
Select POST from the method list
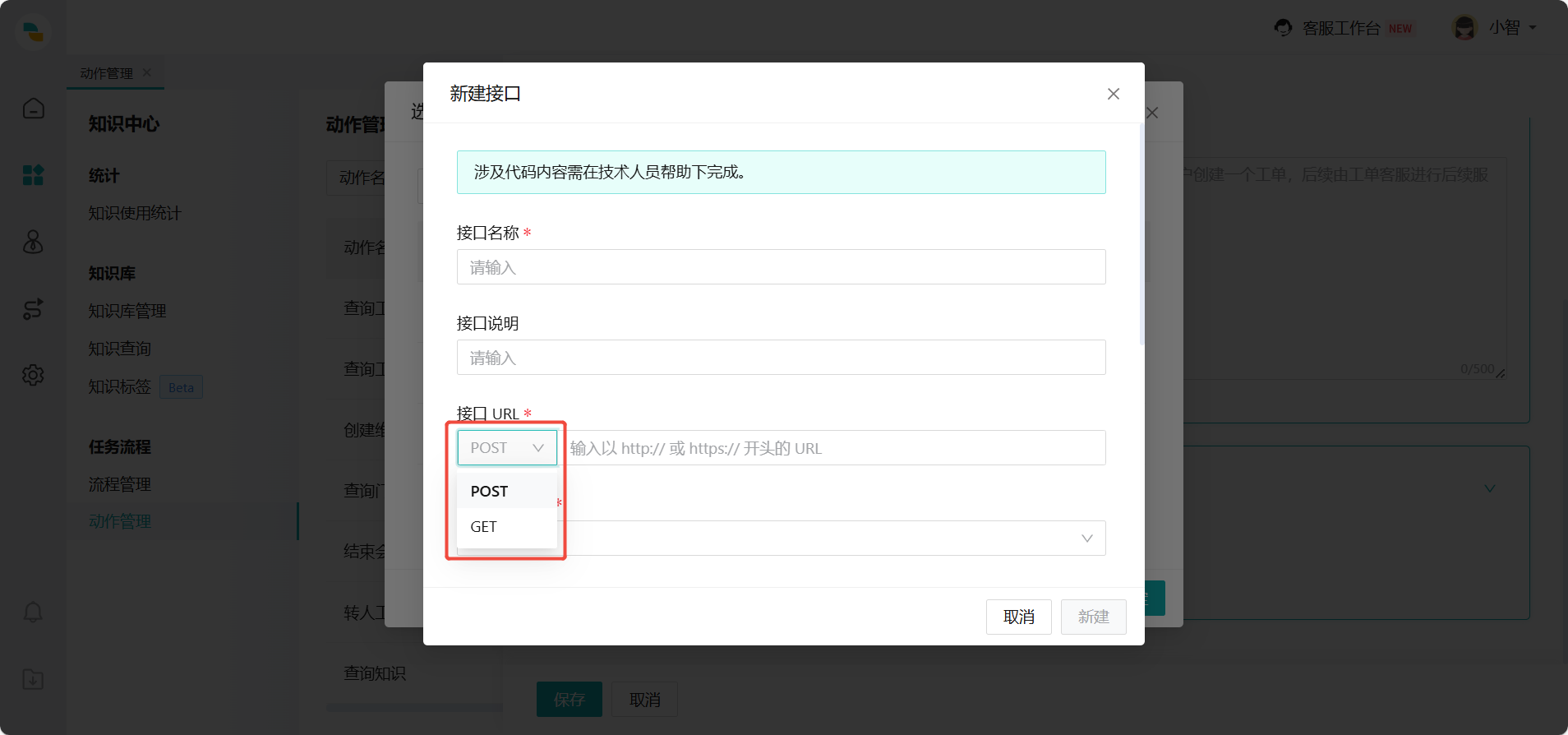[x=507, y=491]
